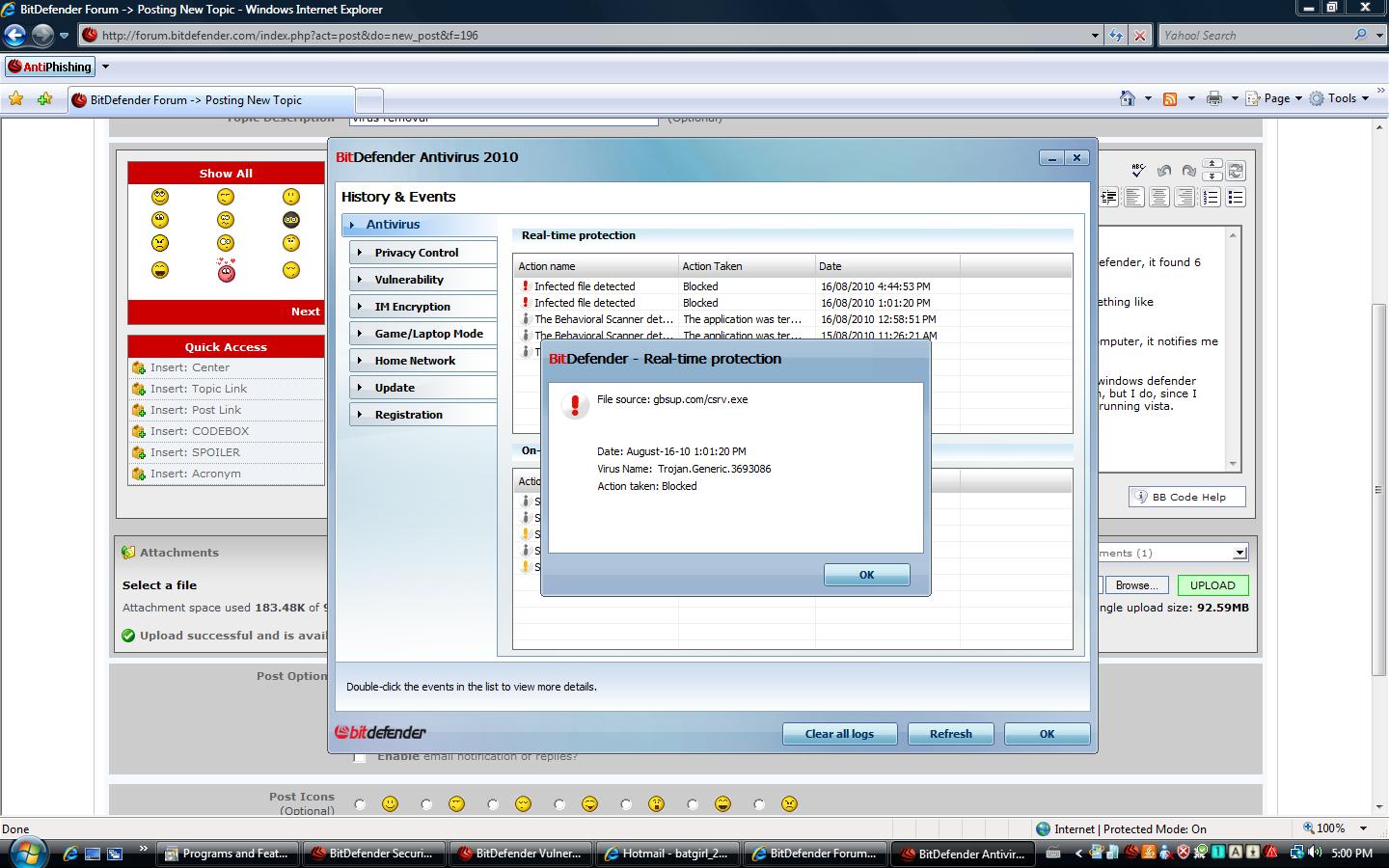1389x868 pixels.
Task: Add to Favorites with the star-plus icon
Action: coord(44,98)
